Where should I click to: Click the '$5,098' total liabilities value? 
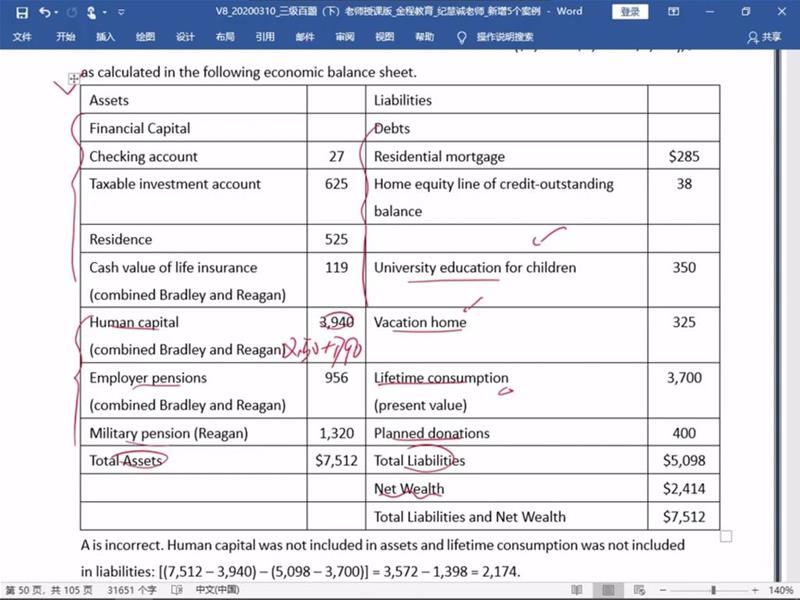click(684, 460)
